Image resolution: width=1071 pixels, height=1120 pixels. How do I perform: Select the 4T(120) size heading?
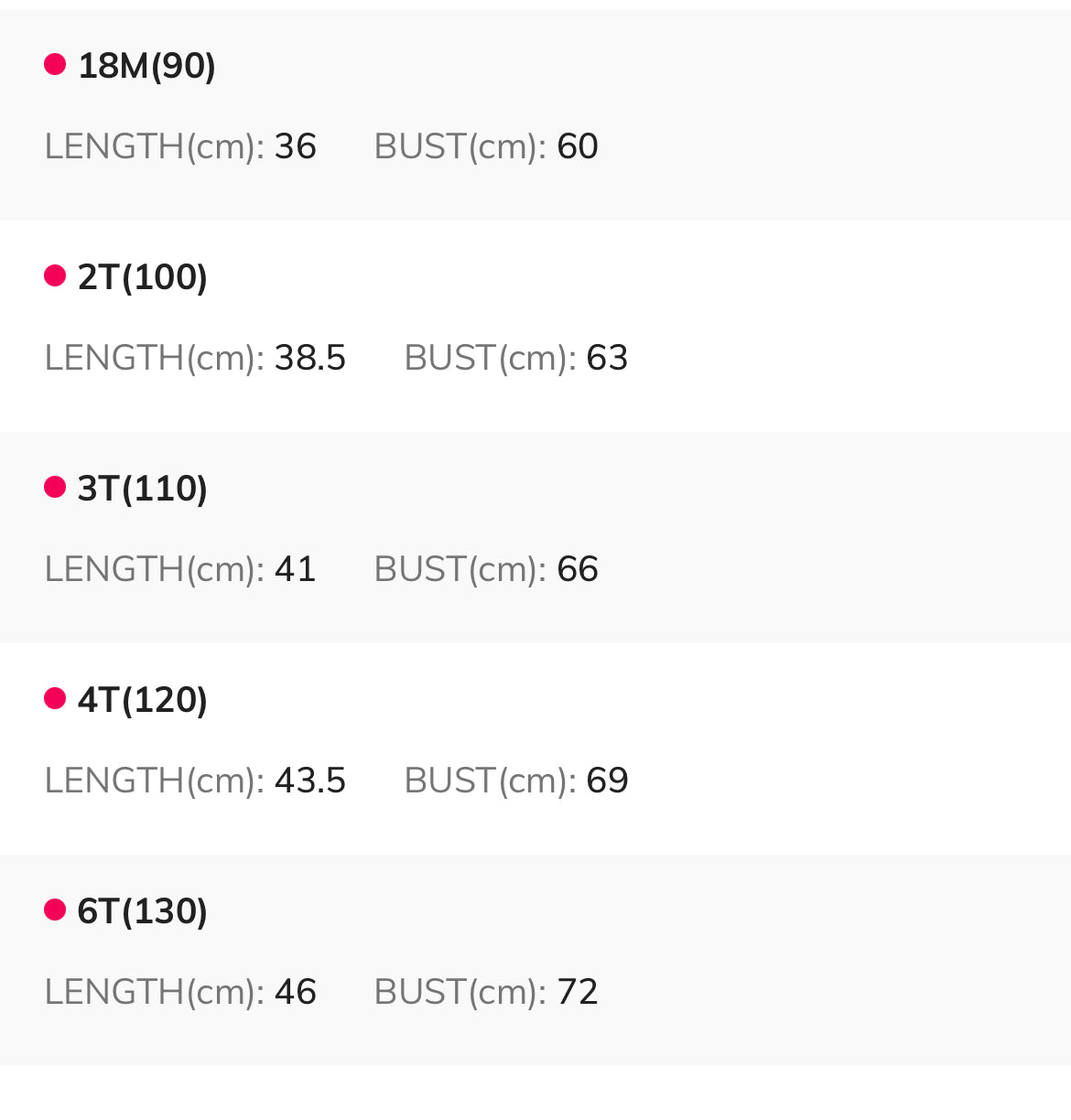[x=143, y=700]
